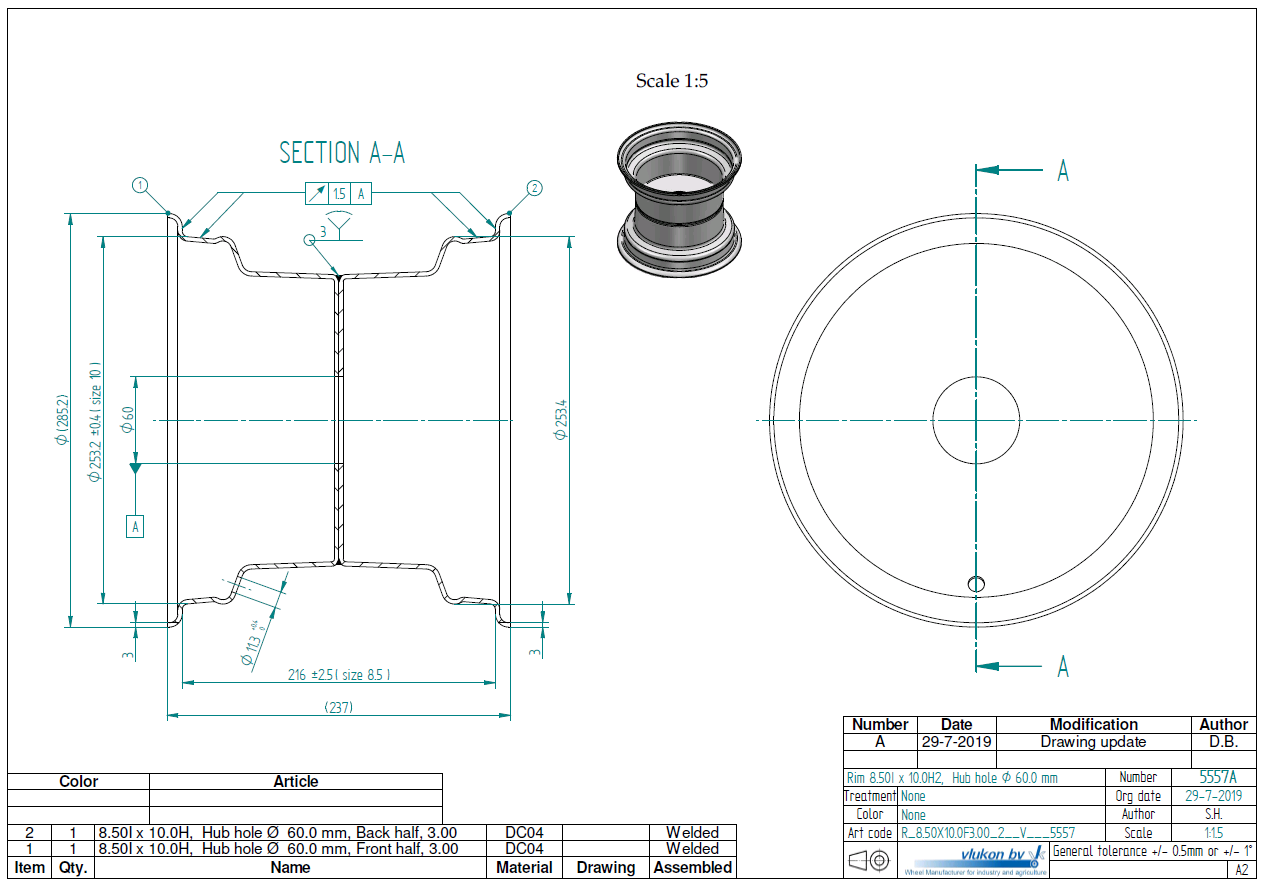Screen dimensions: 1264x886
Task: Select the Art code value field
Action: coord(988,833)
